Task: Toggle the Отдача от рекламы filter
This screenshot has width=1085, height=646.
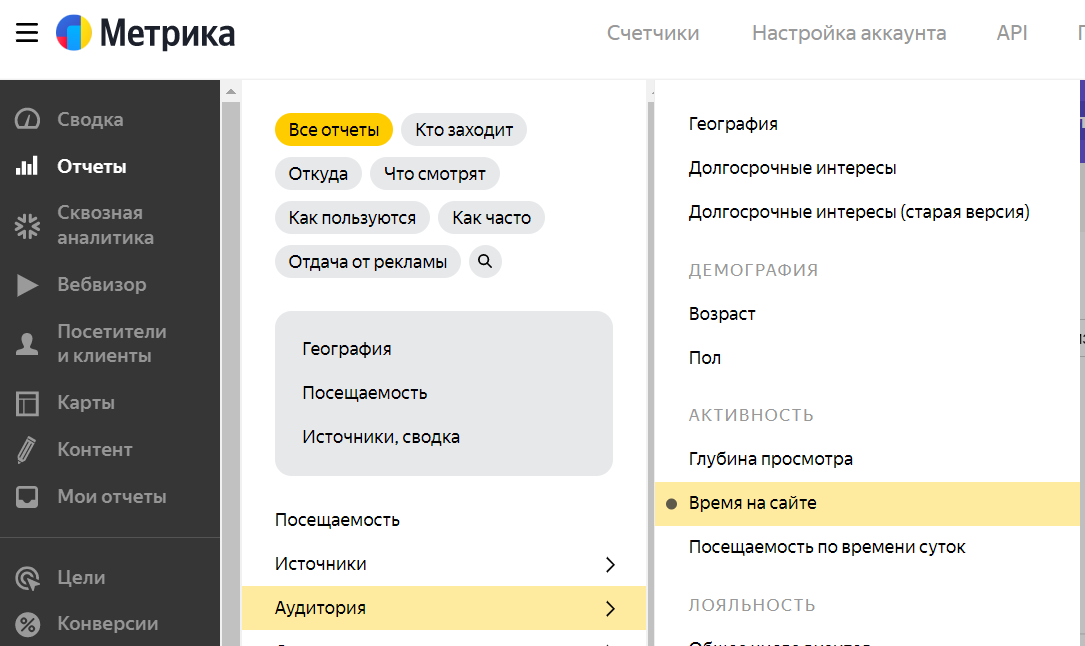Action: 368,262
